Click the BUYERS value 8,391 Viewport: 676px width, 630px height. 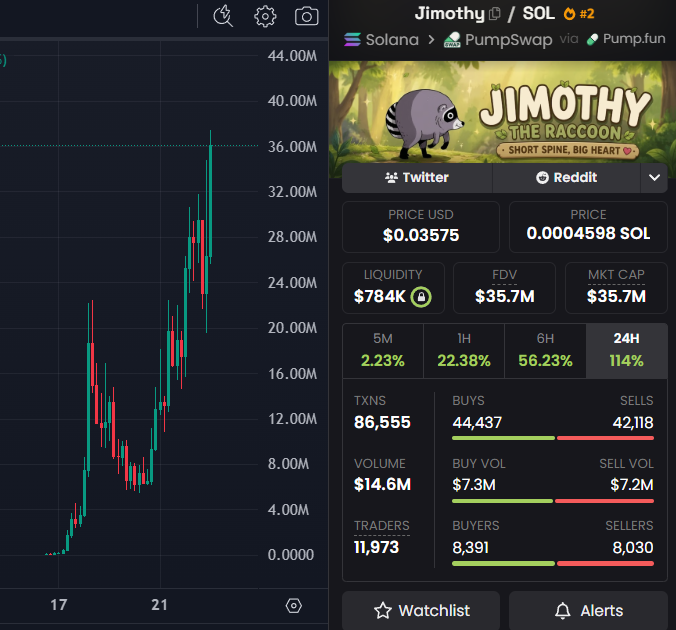pos(470,548)
